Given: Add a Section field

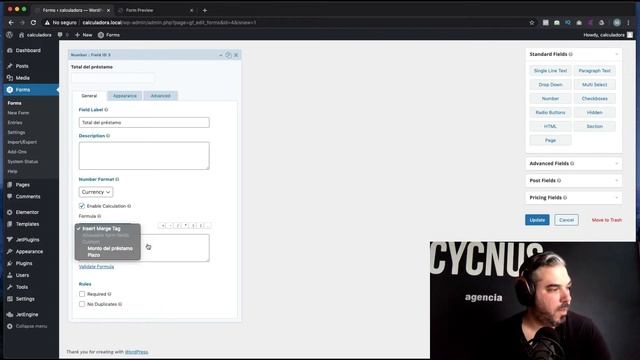Looking at the screenshot, I should click(595, 126).
